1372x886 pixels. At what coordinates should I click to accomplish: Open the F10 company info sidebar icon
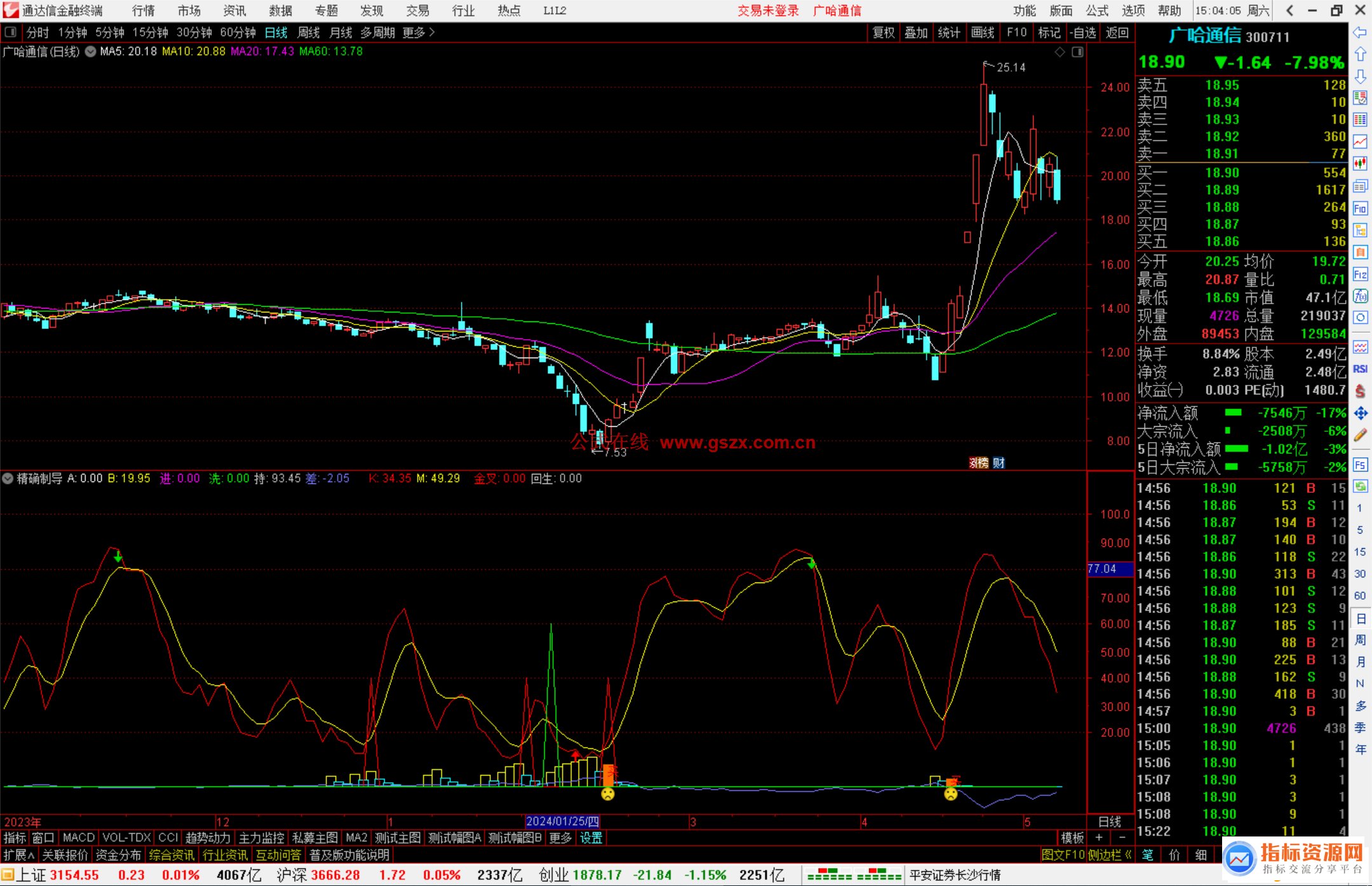pos(1360,208)
